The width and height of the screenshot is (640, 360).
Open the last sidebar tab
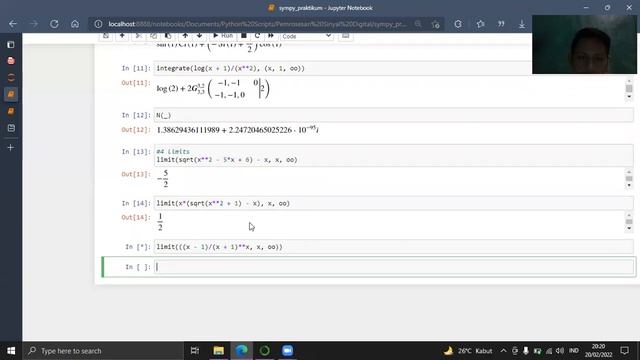(x=11, y=128)
